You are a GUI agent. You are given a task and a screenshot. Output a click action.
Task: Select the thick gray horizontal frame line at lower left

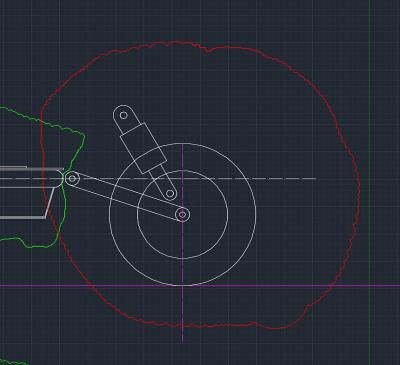(23, 218)
